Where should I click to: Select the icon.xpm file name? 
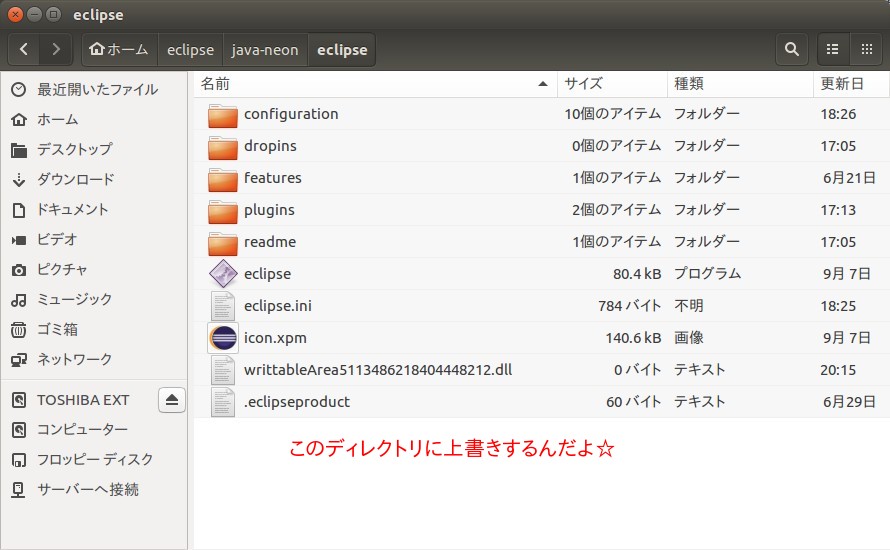tap(275, 338)
